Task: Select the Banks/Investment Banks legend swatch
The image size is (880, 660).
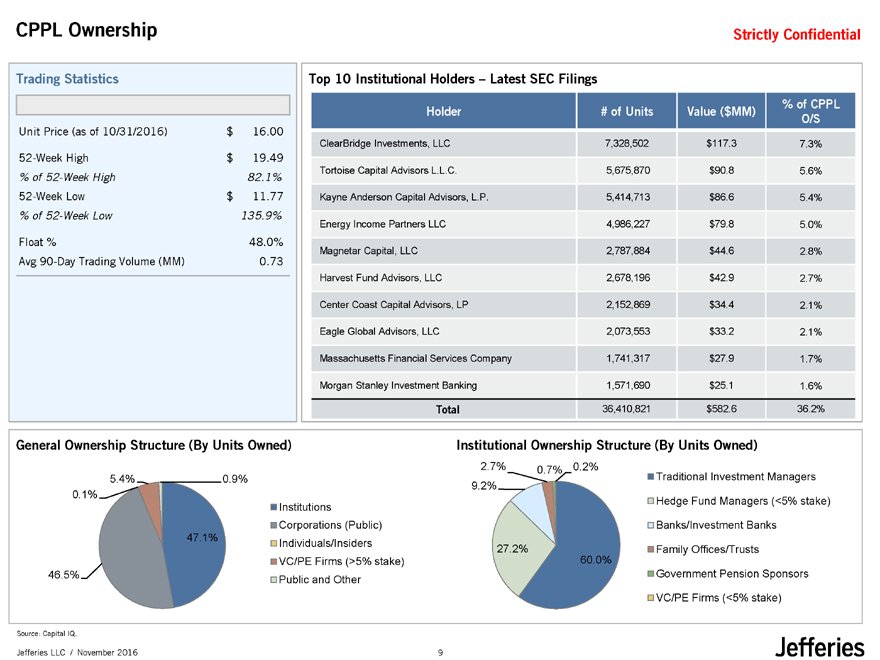Action: [x=652, y=525]
